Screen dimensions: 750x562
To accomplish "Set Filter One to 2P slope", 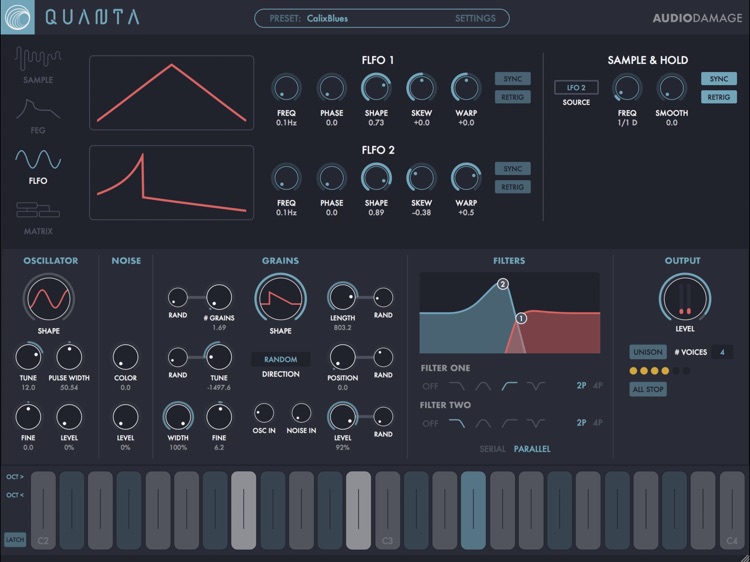I will click(581, 386).
